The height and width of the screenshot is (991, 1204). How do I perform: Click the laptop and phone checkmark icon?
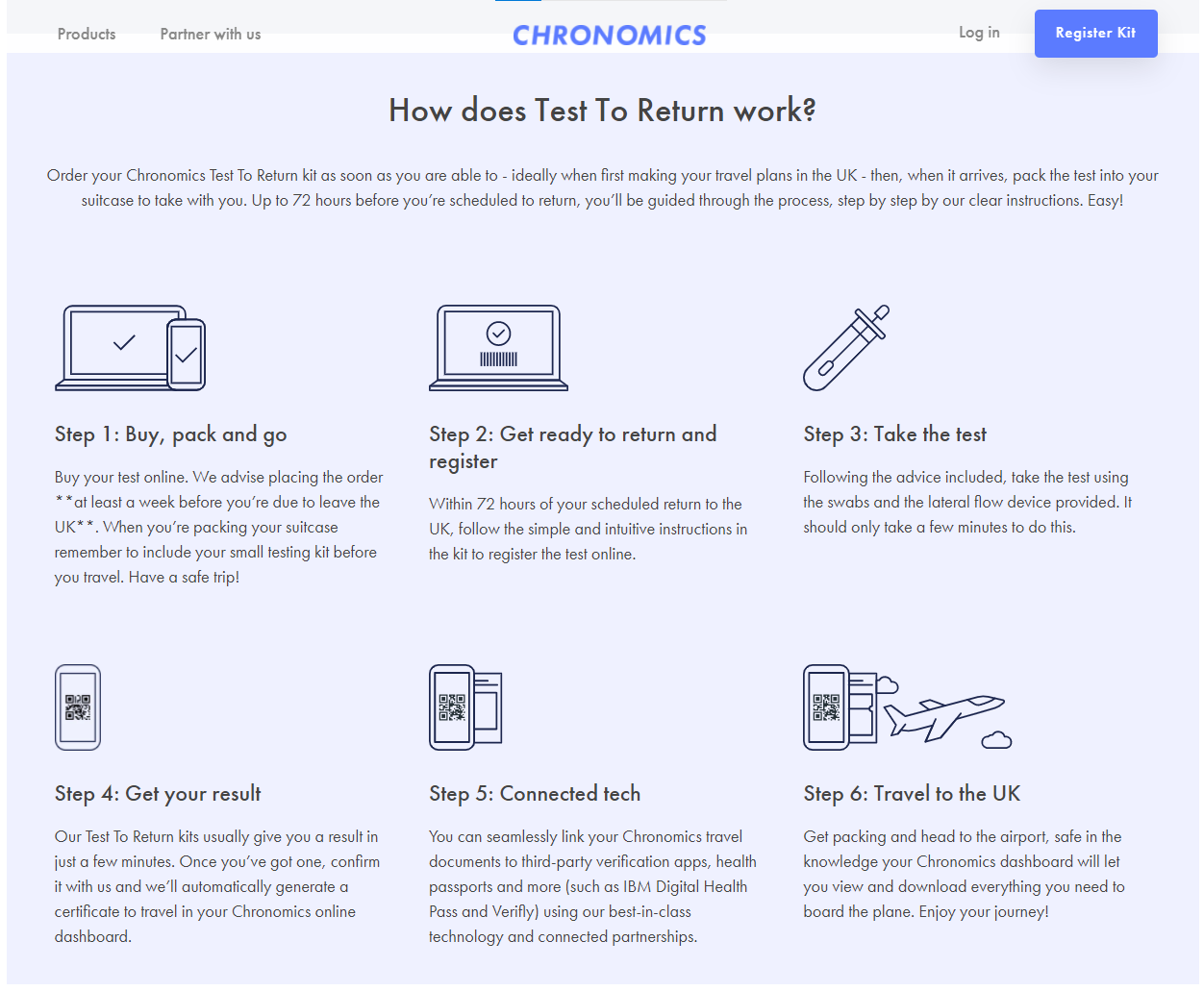pos(130,348)
